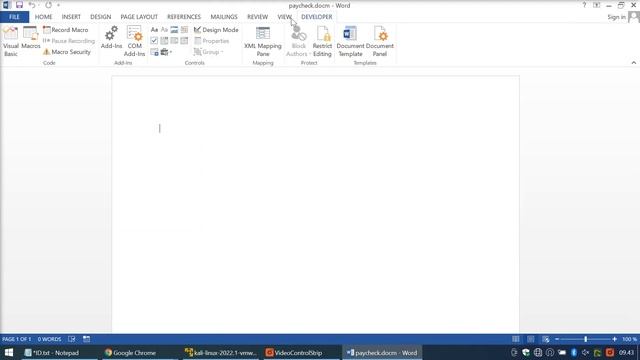
Task: Insert a Rich Text content control
Action: coord(154,30)
